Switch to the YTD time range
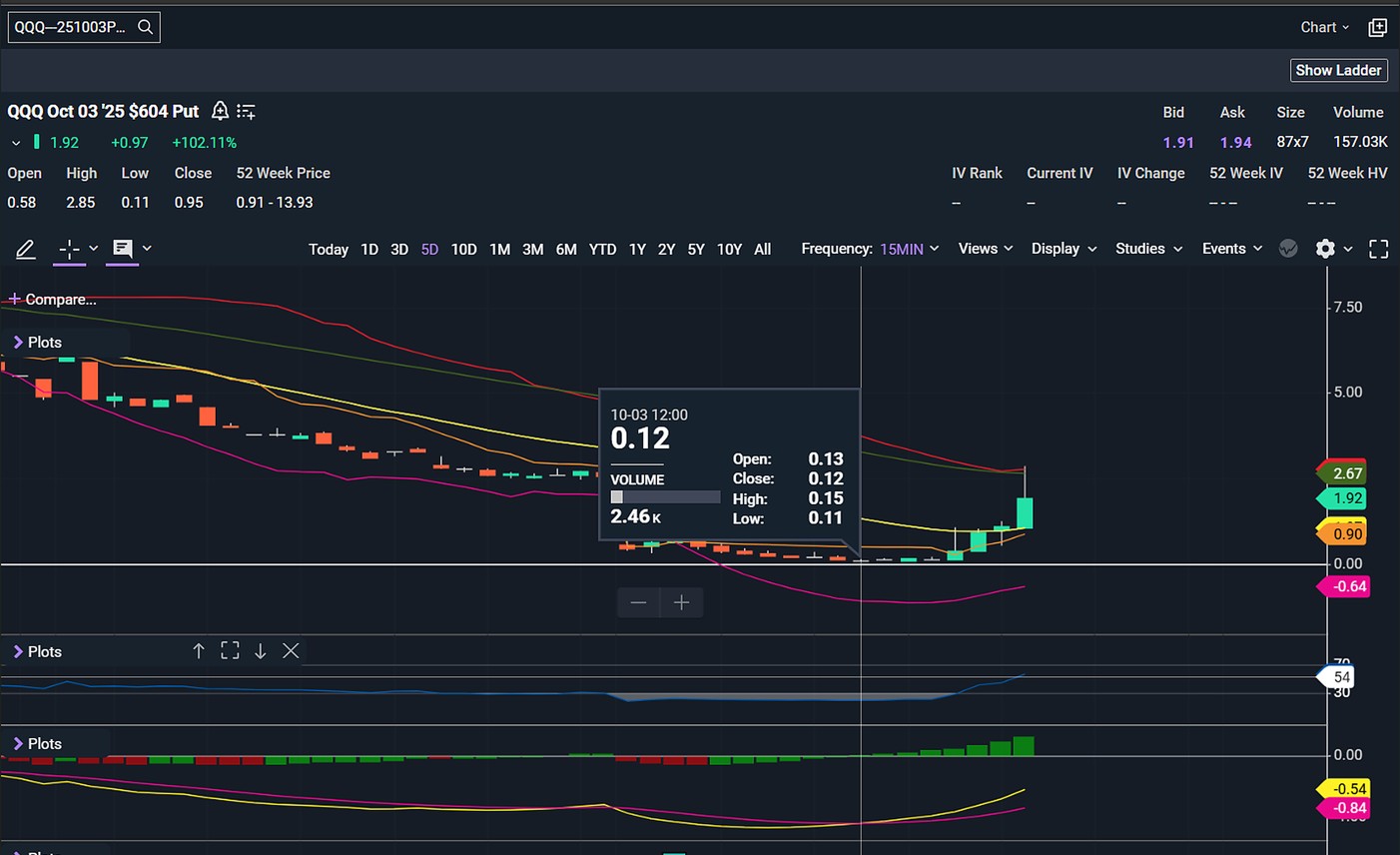The image size is (1400, 855). click(x=602, y=250)
